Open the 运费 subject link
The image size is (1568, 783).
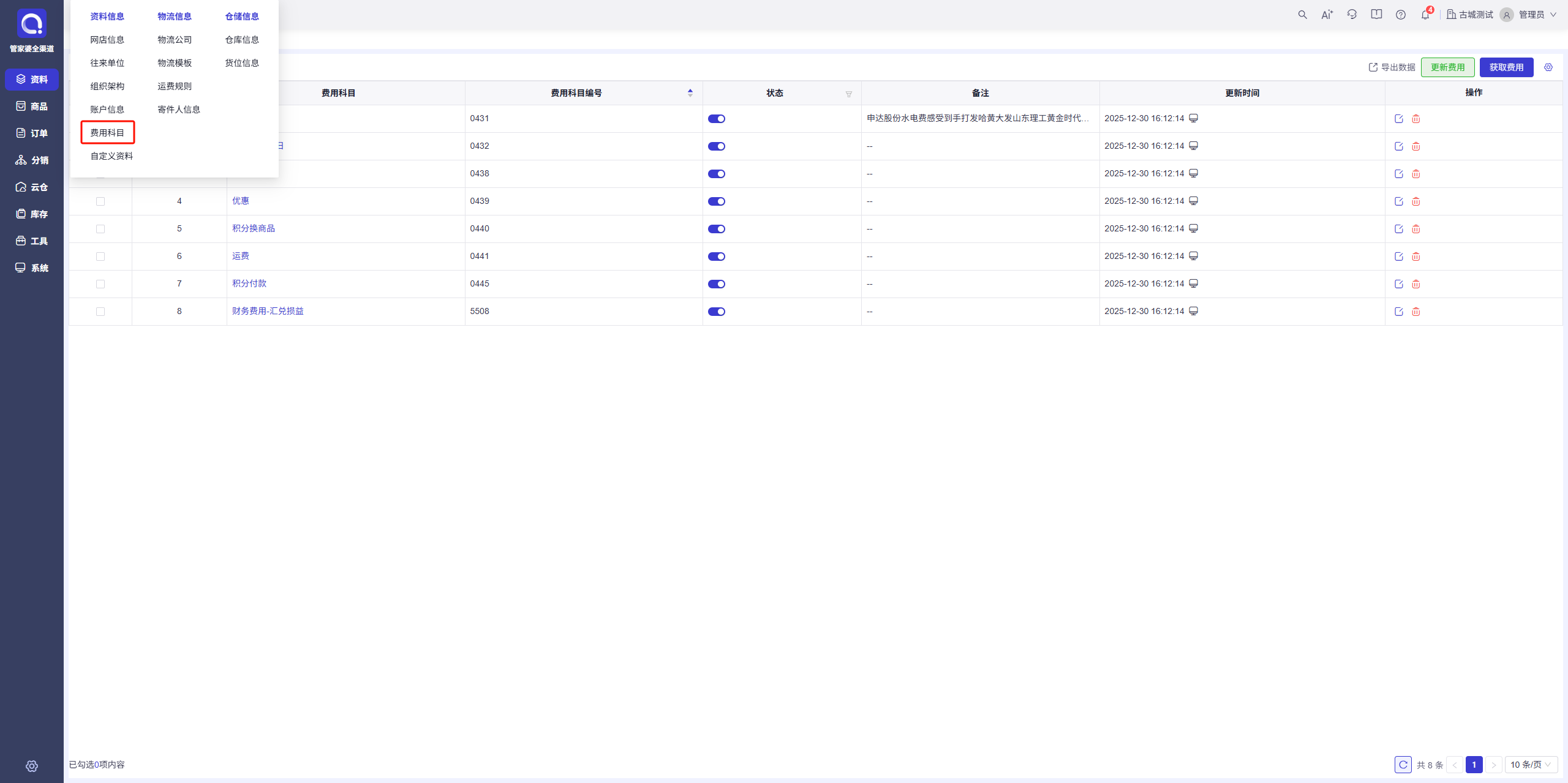coord(241,256)
